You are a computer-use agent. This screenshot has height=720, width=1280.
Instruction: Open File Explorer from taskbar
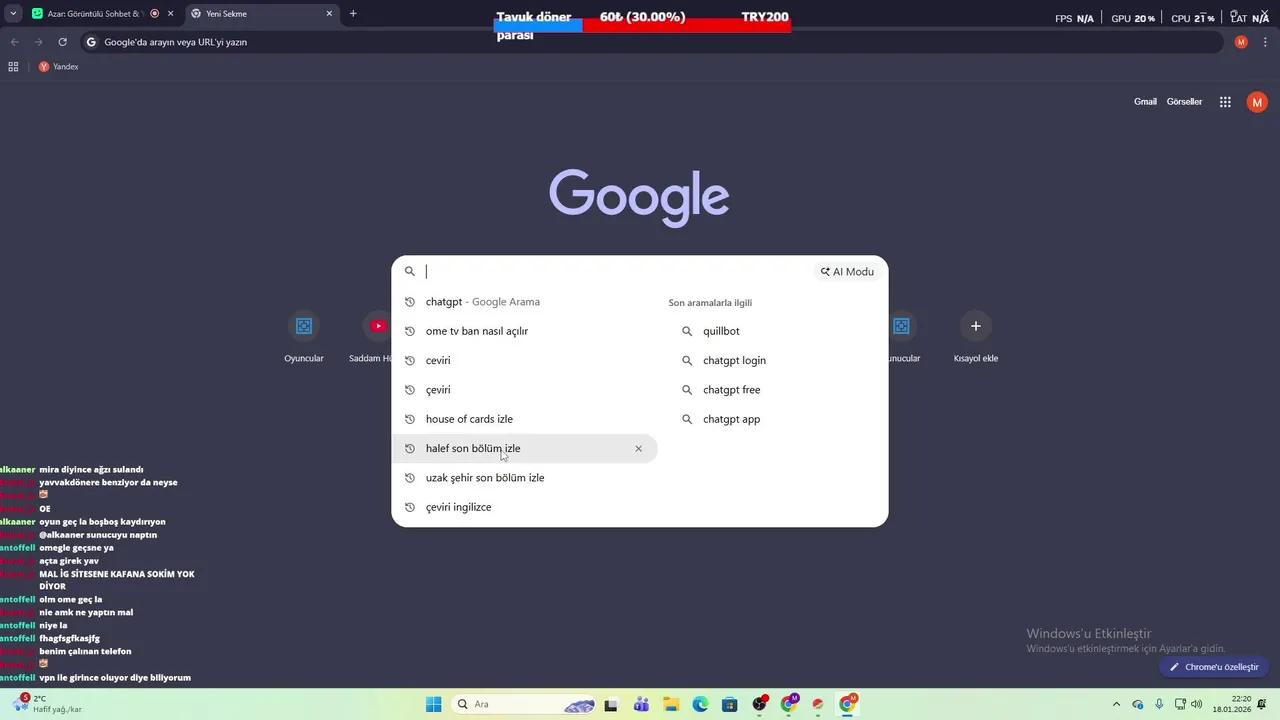671,704
